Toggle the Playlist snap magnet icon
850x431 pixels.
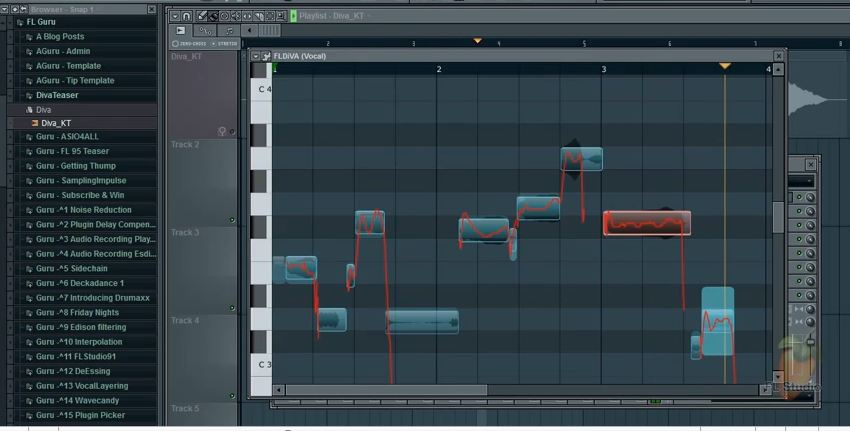(186, 16)
